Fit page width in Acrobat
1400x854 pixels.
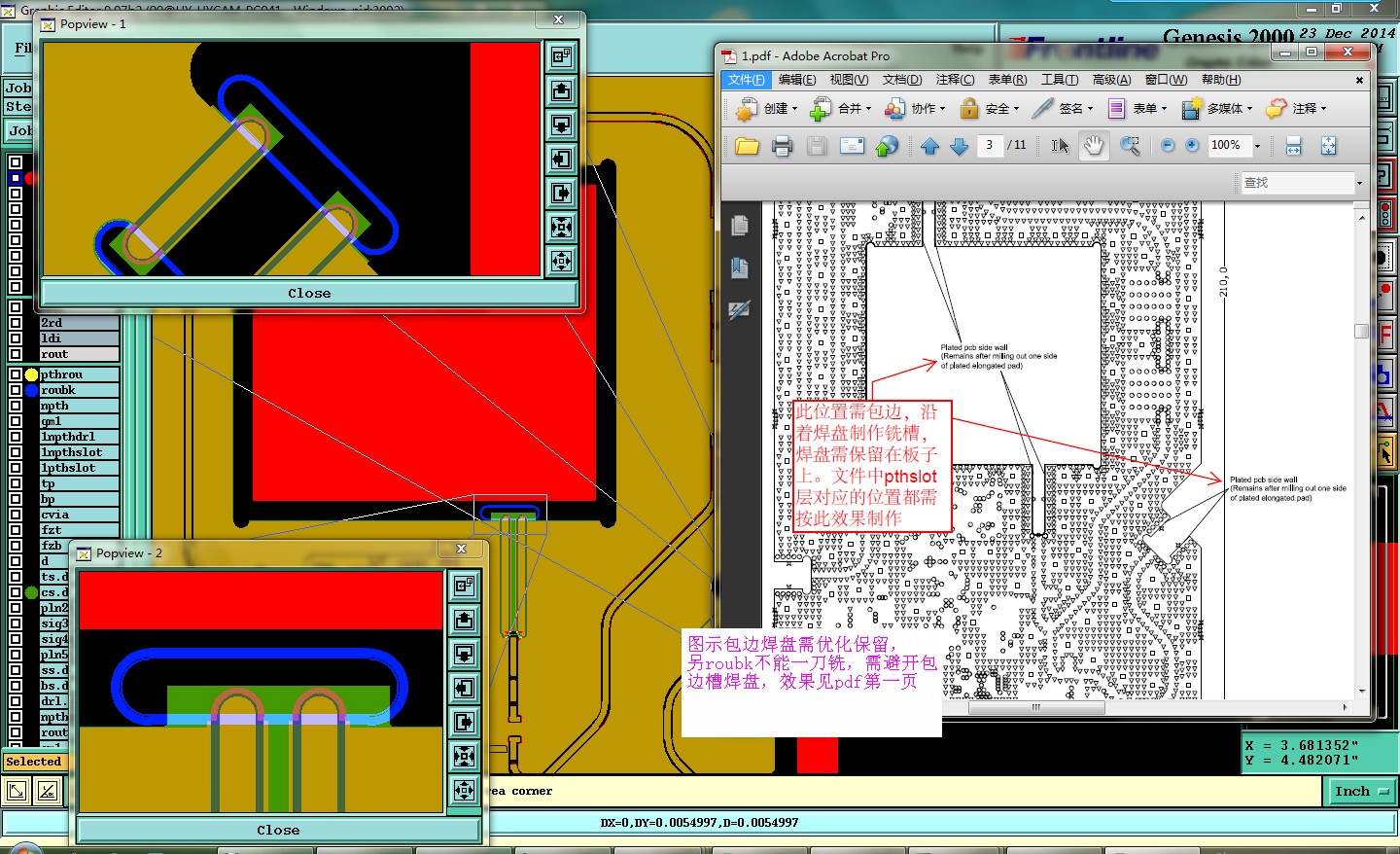[1293, 146]
